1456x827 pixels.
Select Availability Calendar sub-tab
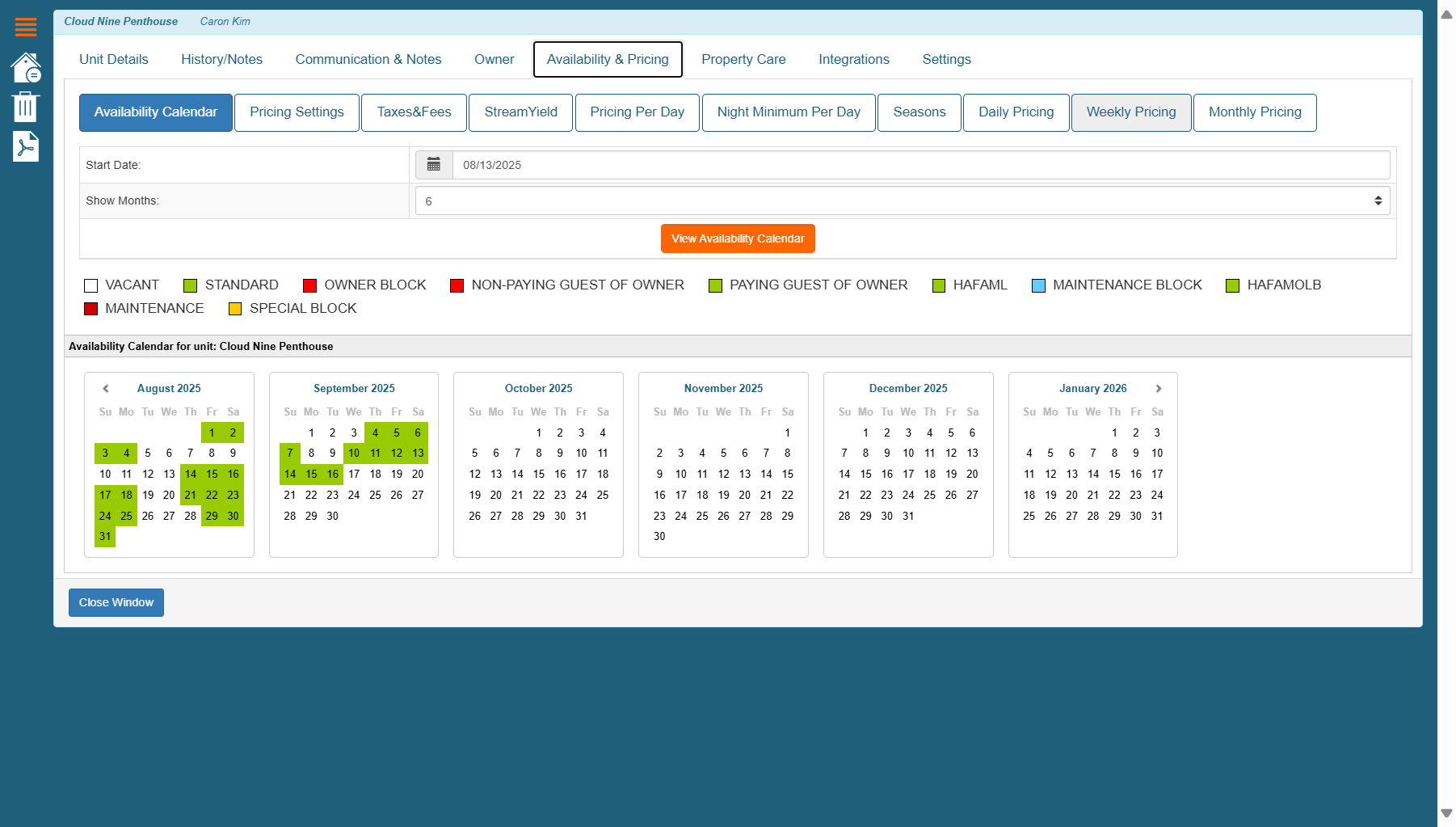(x=156, y=112)
